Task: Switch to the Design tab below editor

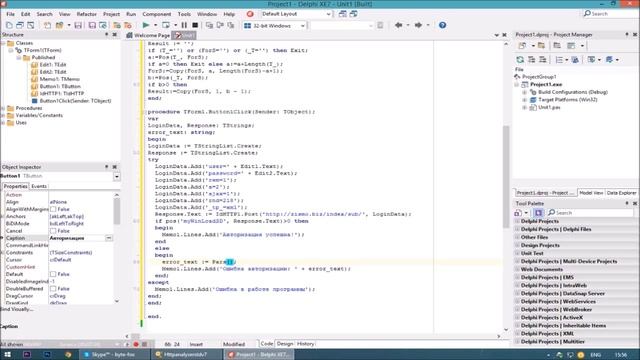Action: click(285, 344)
